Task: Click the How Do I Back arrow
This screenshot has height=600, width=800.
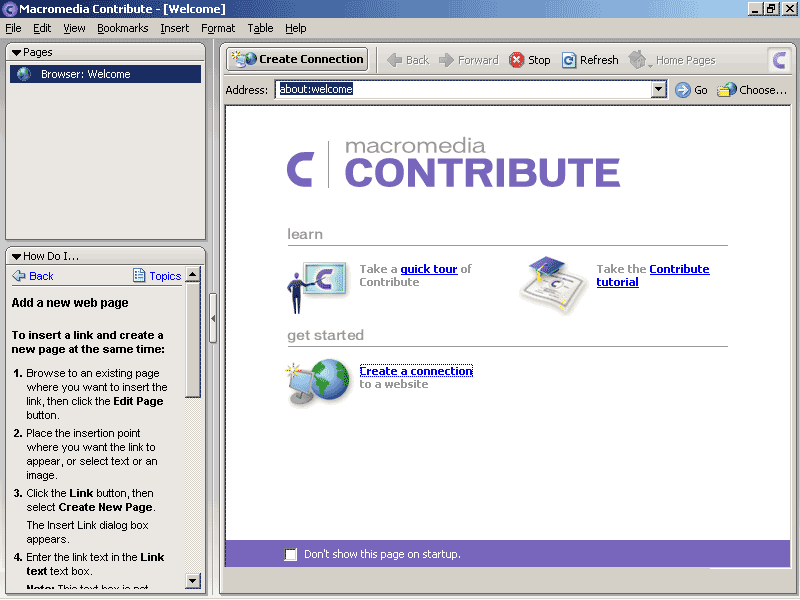Action: pos(19,276)
